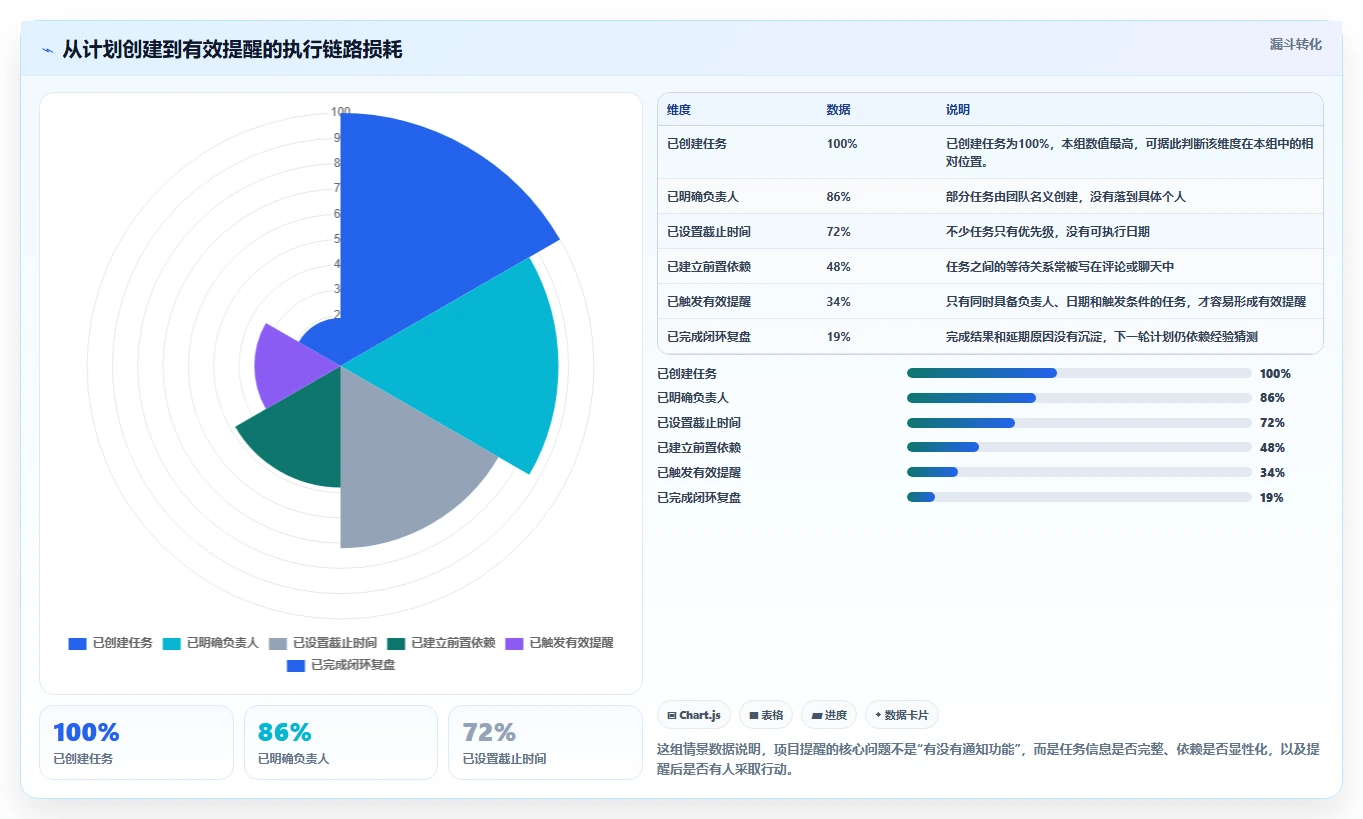Click the 数据 table column header

[838, 110]
